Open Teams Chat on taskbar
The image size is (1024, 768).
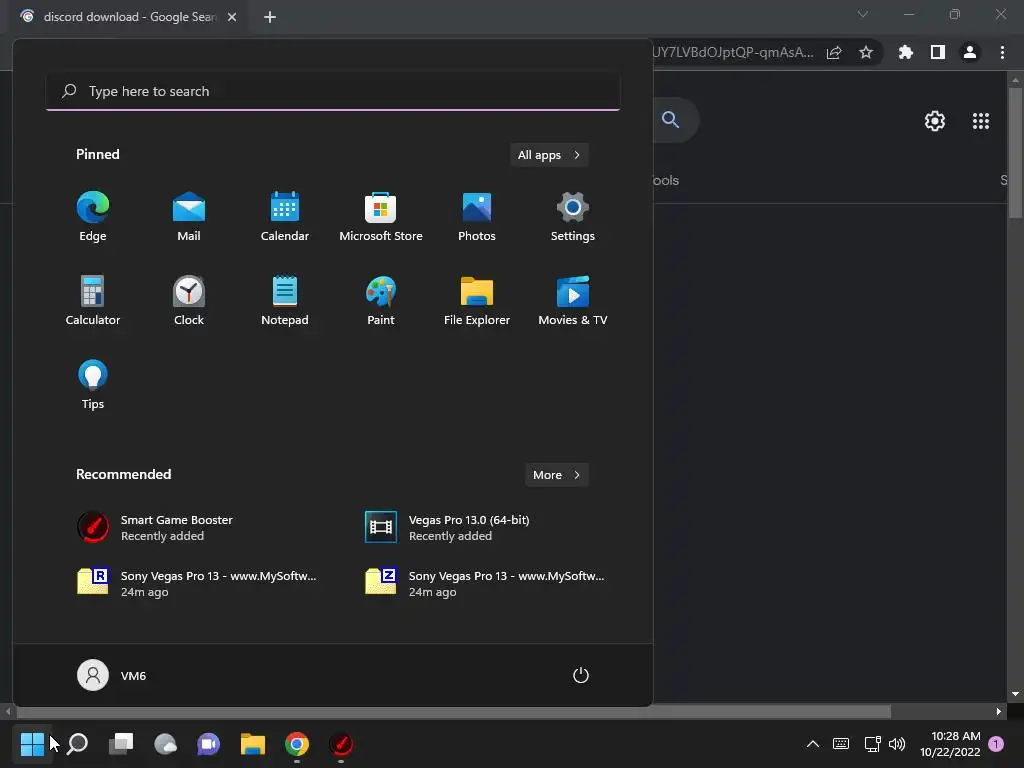click(x=209, y=744)
